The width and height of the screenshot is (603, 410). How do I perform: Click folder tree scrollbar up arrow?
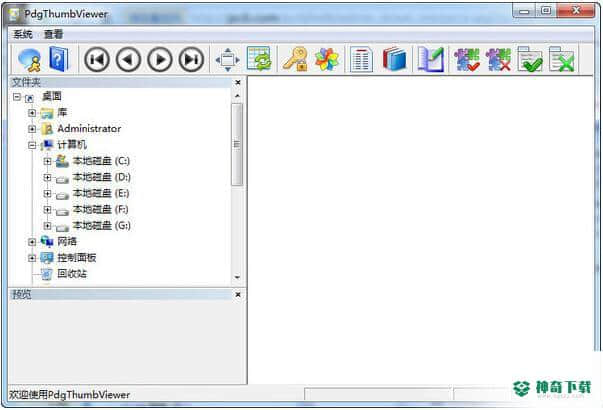point(237,95)
